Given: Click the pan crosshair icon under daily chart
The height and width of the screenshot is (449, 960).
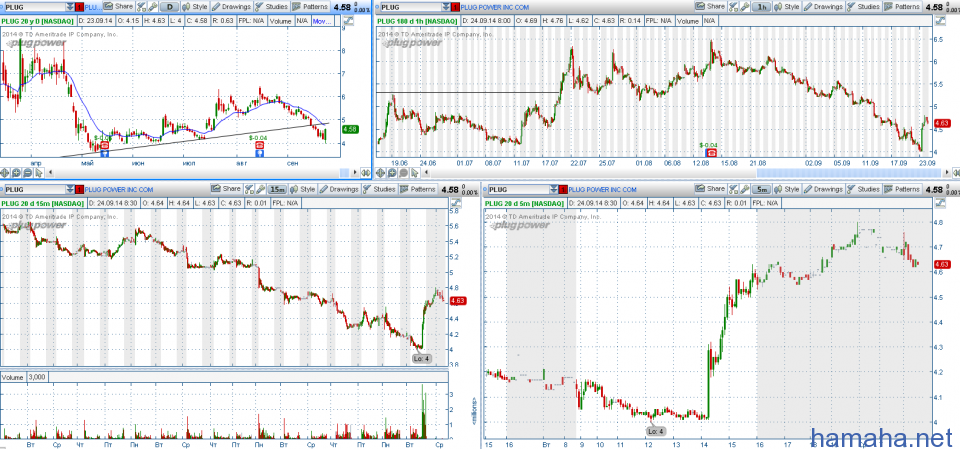Looking at the screenshot, I should click(x=5, y=172).
